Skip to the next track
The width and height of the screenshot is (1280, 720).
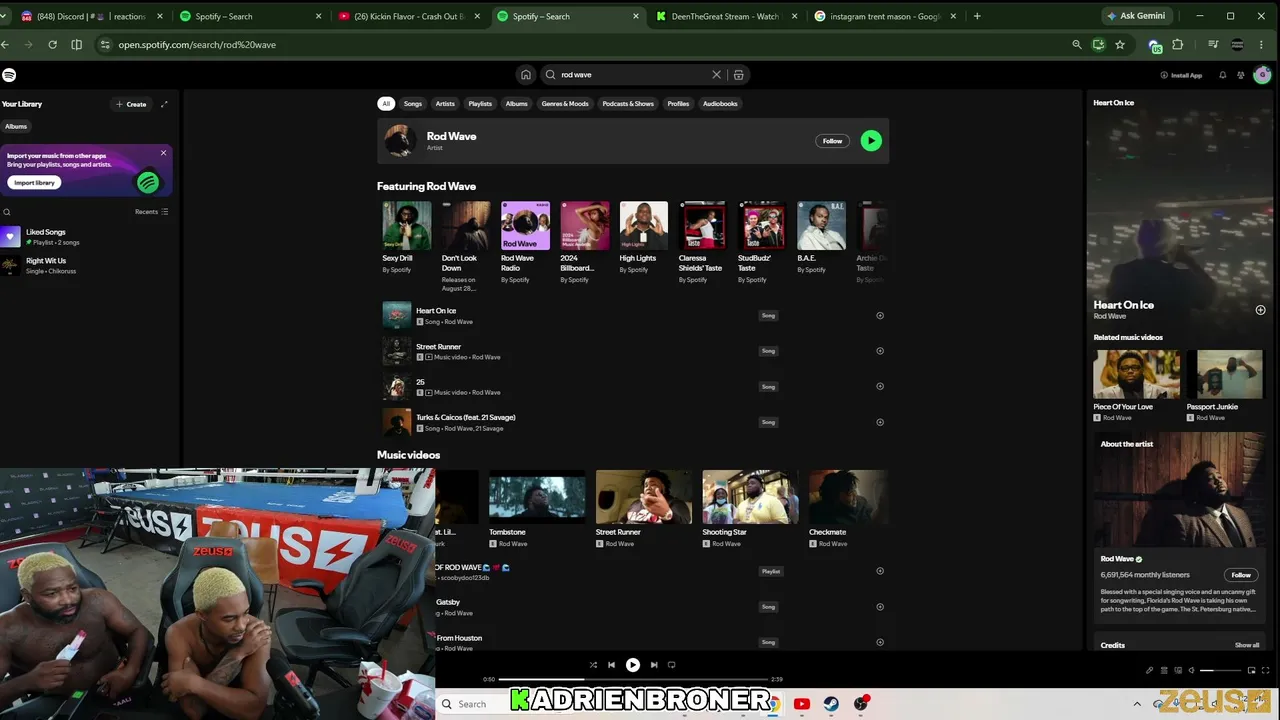tap(654, 665)
